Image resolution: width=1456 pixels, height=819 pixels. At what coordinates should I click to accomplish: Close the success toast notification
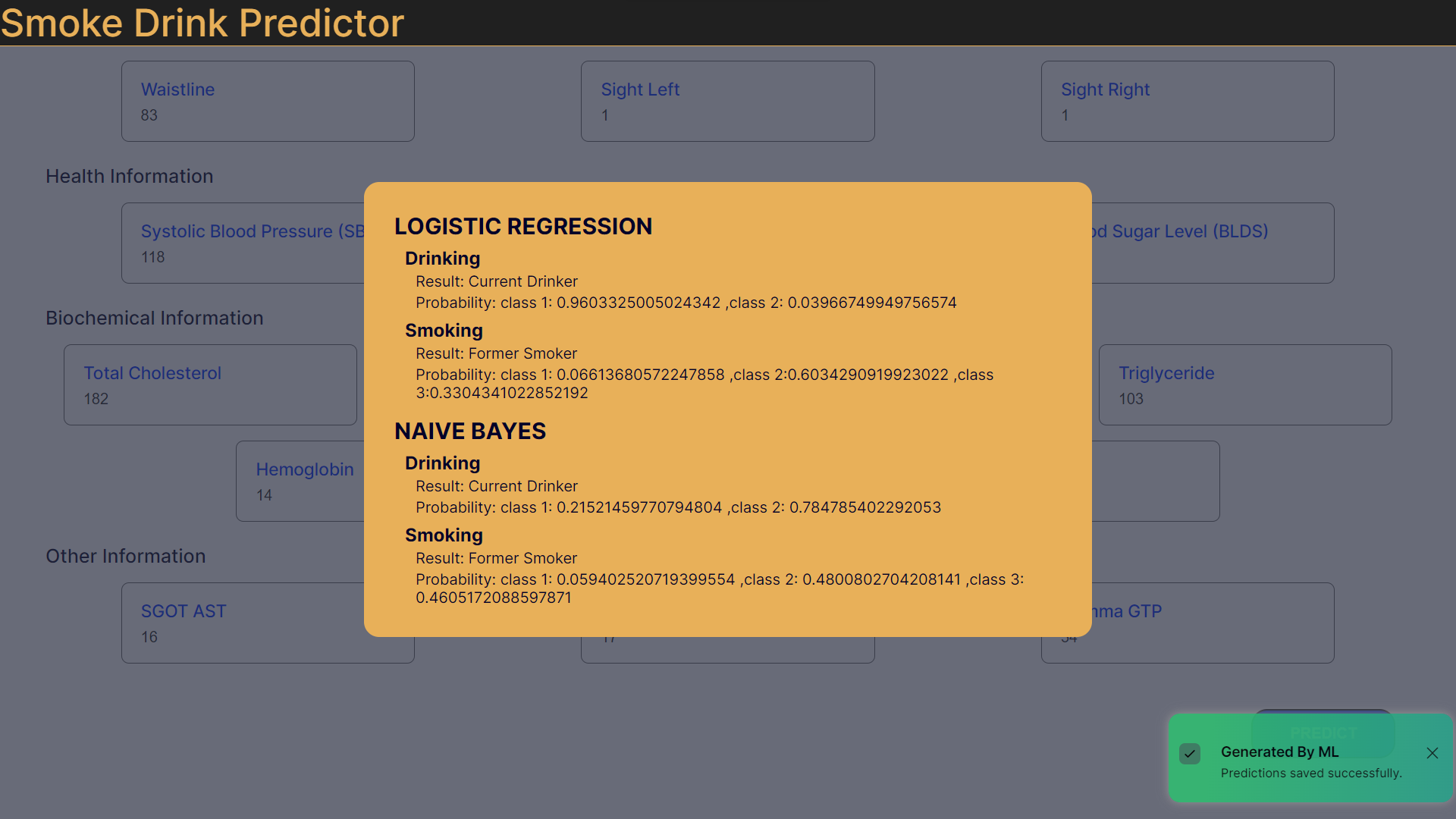[1432, 753]
